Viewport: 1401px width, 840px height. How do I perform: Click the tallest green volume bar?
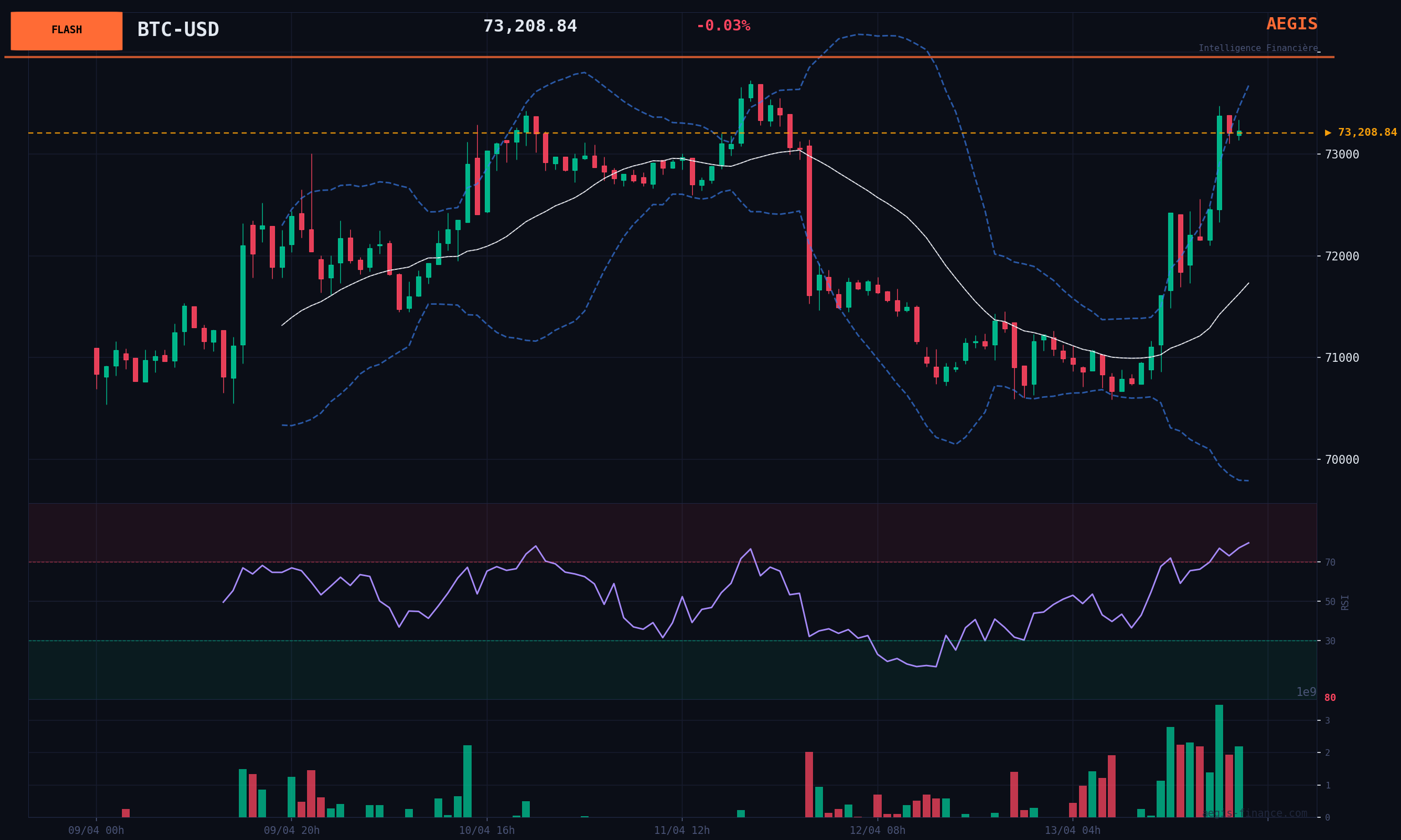1219,761
